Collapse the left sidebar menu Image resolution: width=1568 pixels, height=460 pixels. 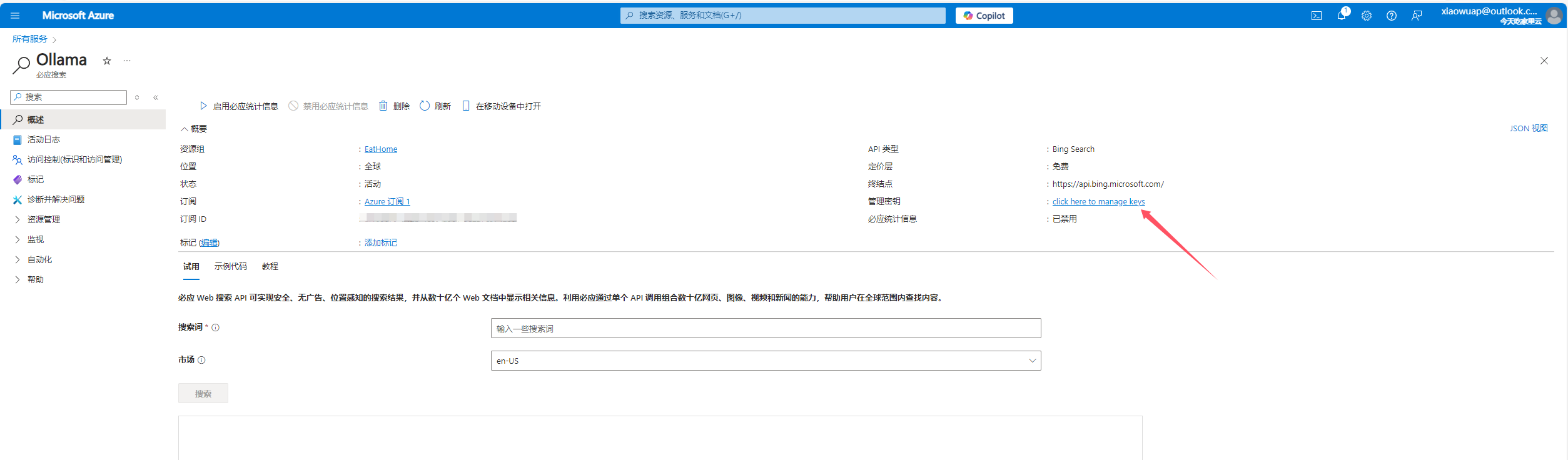point(156,97)
